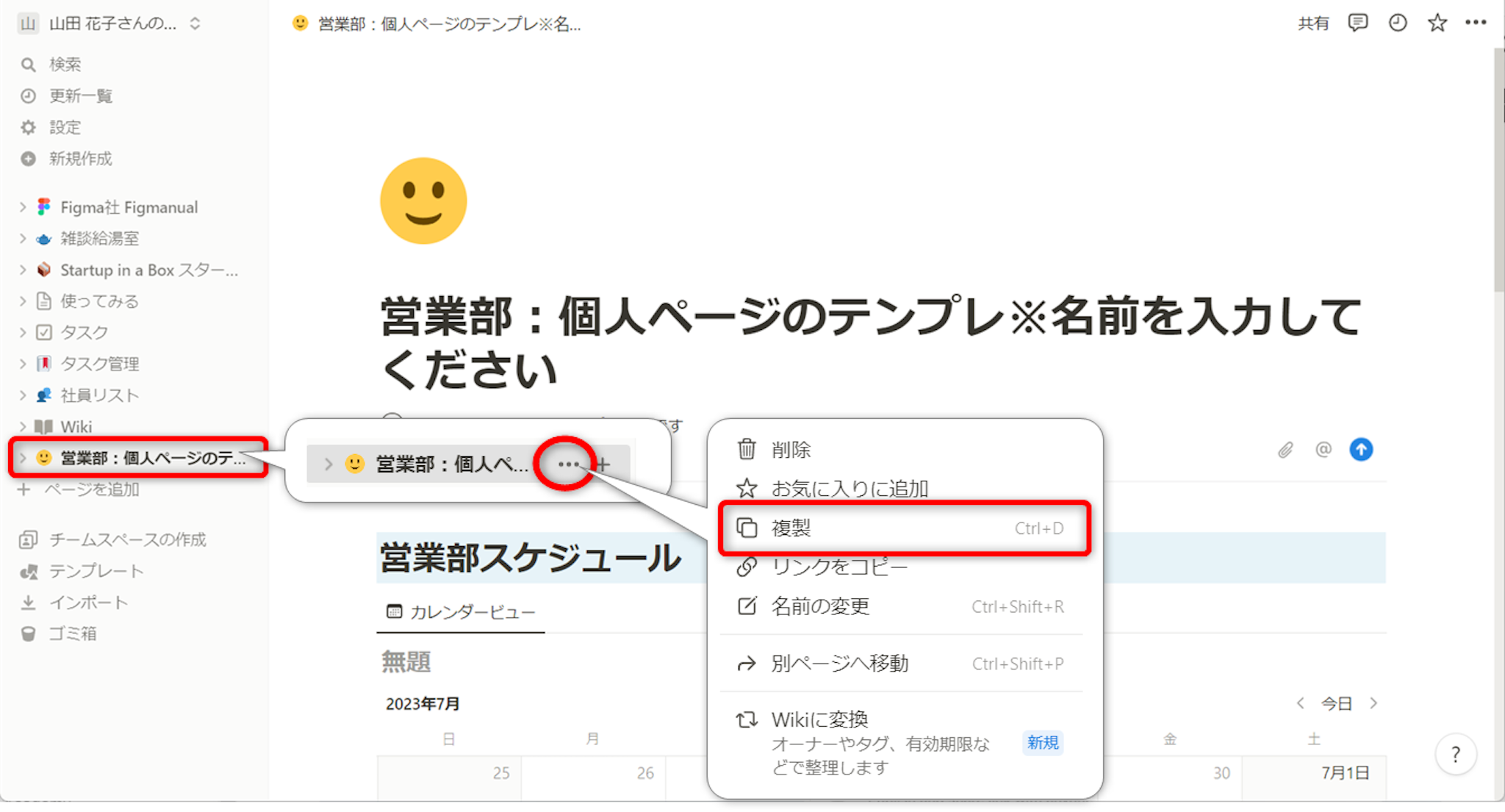Open page update history clock icon

1397,23
